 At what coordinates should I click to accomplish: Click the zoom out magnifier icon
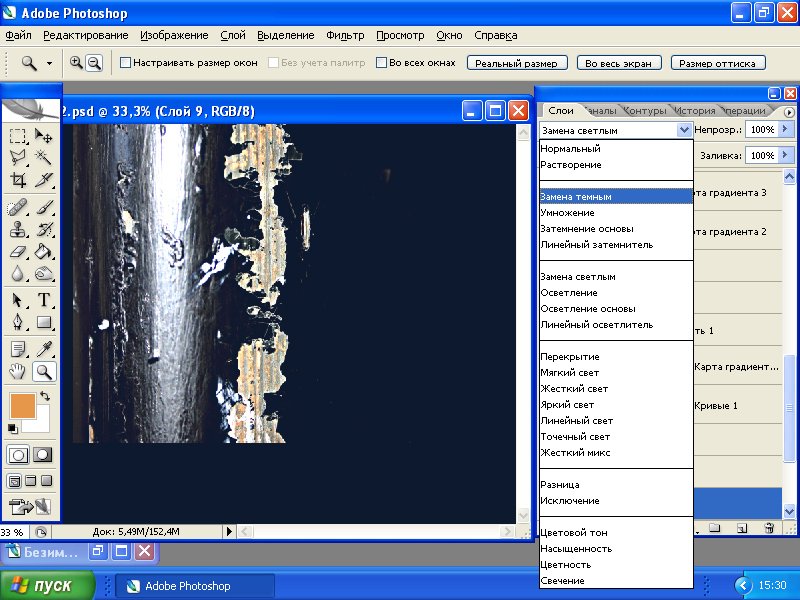coord(94,62)
